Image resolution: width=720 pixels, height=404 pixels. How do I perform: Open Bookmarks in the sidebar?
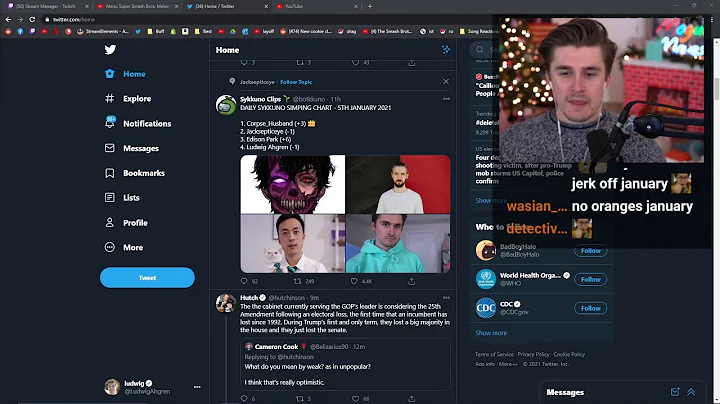point(135,173)
